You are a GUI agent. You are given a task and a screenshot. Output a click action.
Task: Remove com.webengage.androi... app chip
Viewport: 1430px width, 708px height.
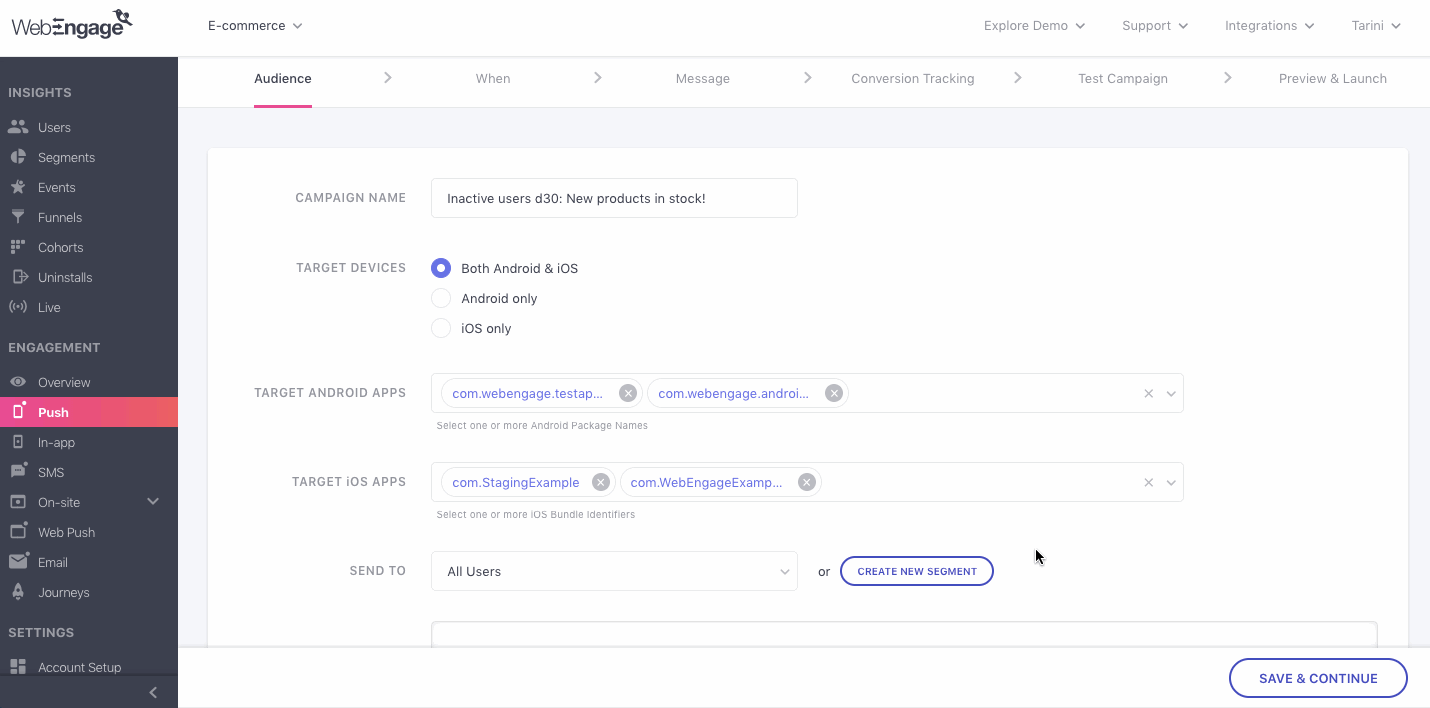(x=834, y=393)
